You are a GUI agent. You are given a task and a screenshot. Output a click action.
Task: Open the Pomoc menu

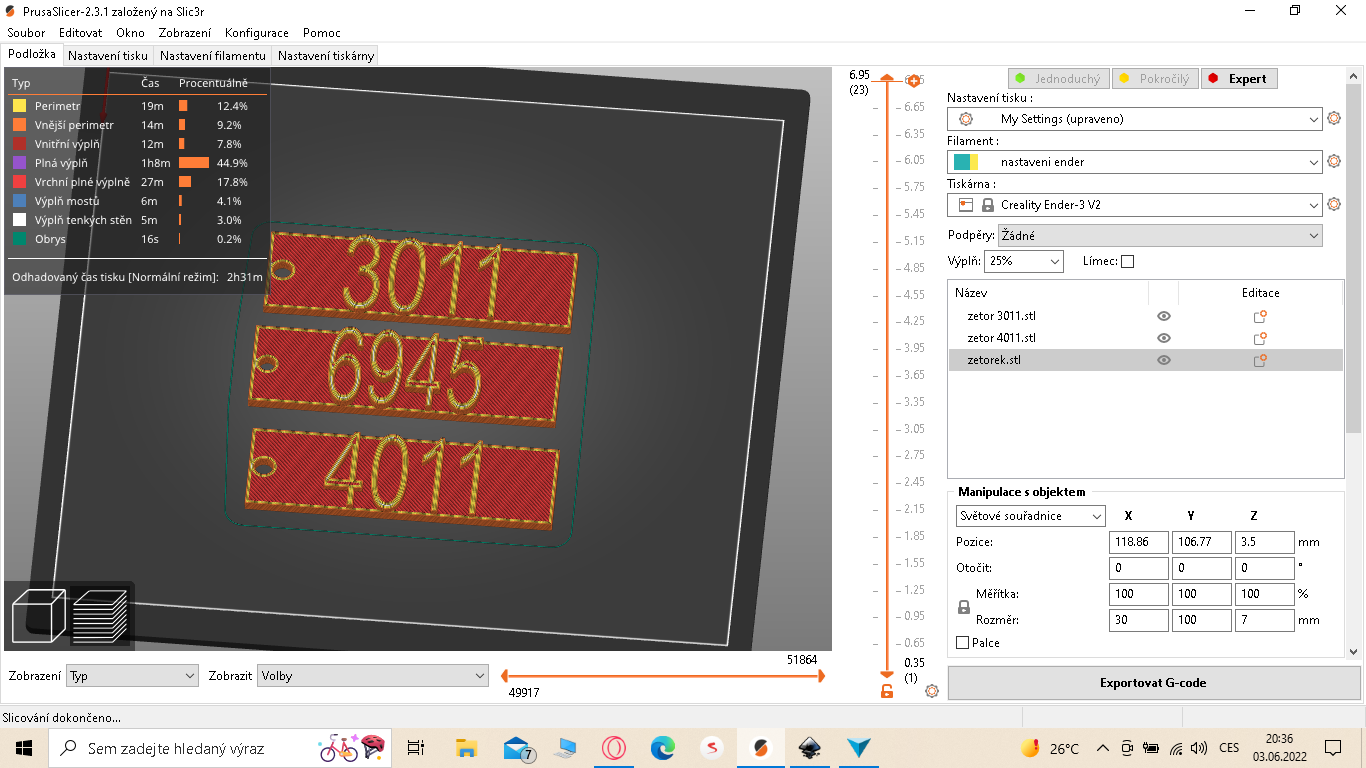[x=322, y=33]
